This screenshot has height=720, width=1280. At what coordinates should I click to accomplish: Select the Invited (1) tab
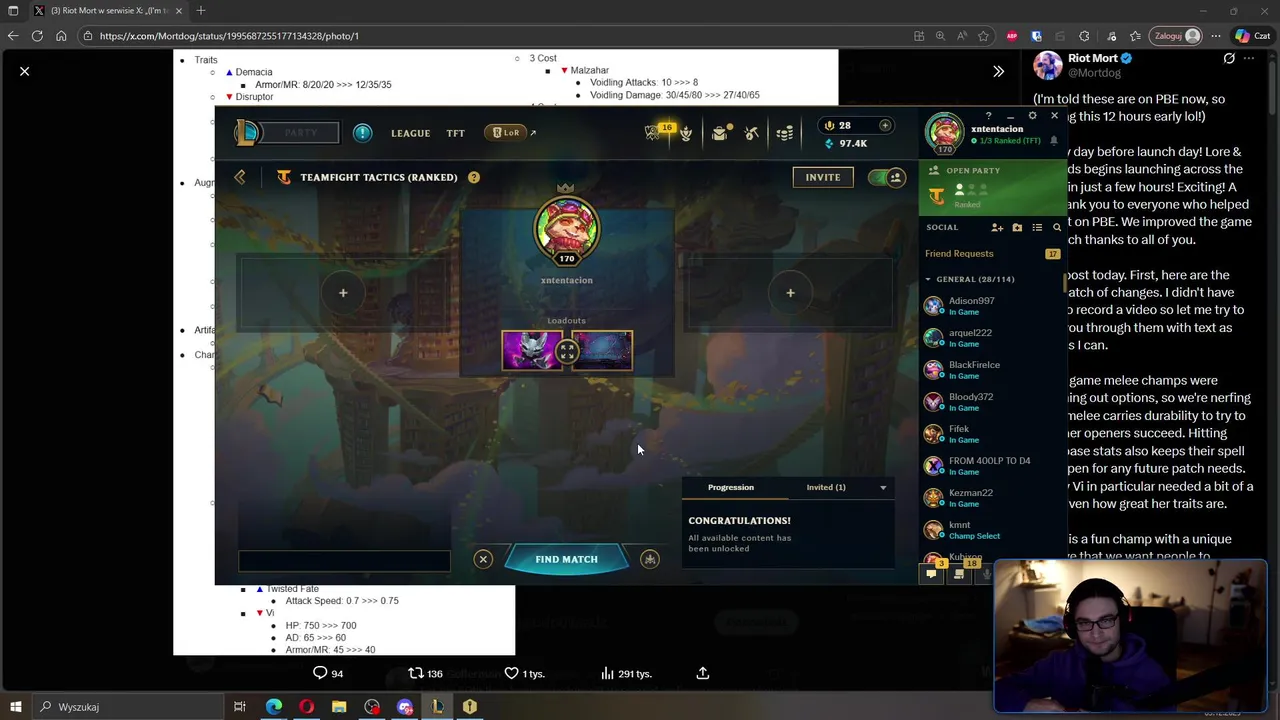point(826,487)
